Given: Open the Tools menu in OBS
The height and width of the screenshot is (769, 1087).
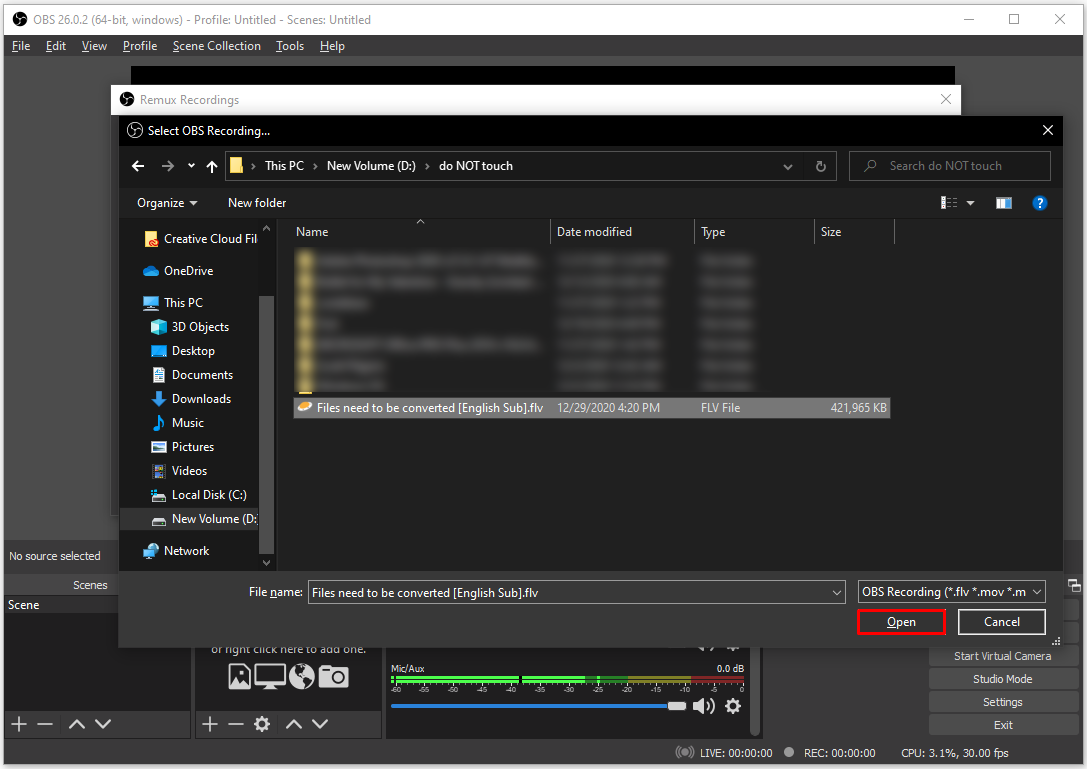Looking at the screenshot, I should (290, 46).
